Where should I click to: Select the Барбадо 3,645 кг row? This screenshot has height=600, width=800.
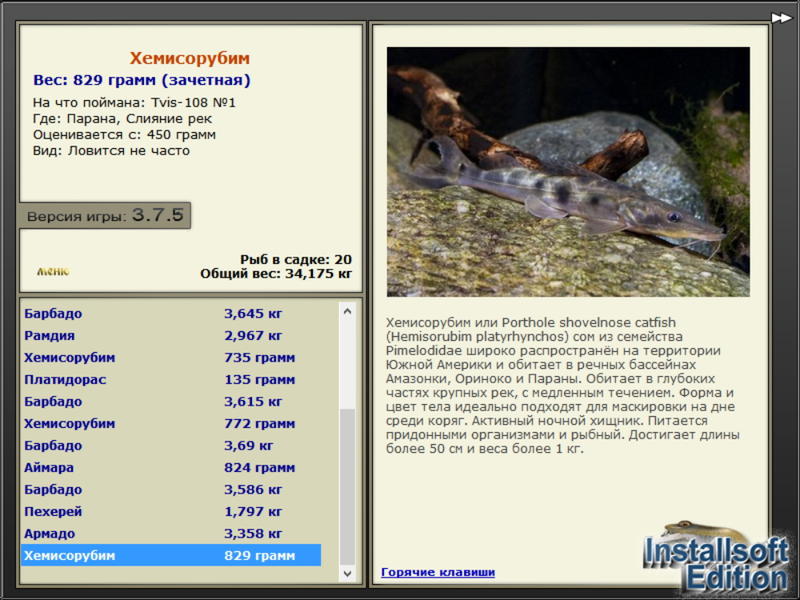[x=171, y=313]
